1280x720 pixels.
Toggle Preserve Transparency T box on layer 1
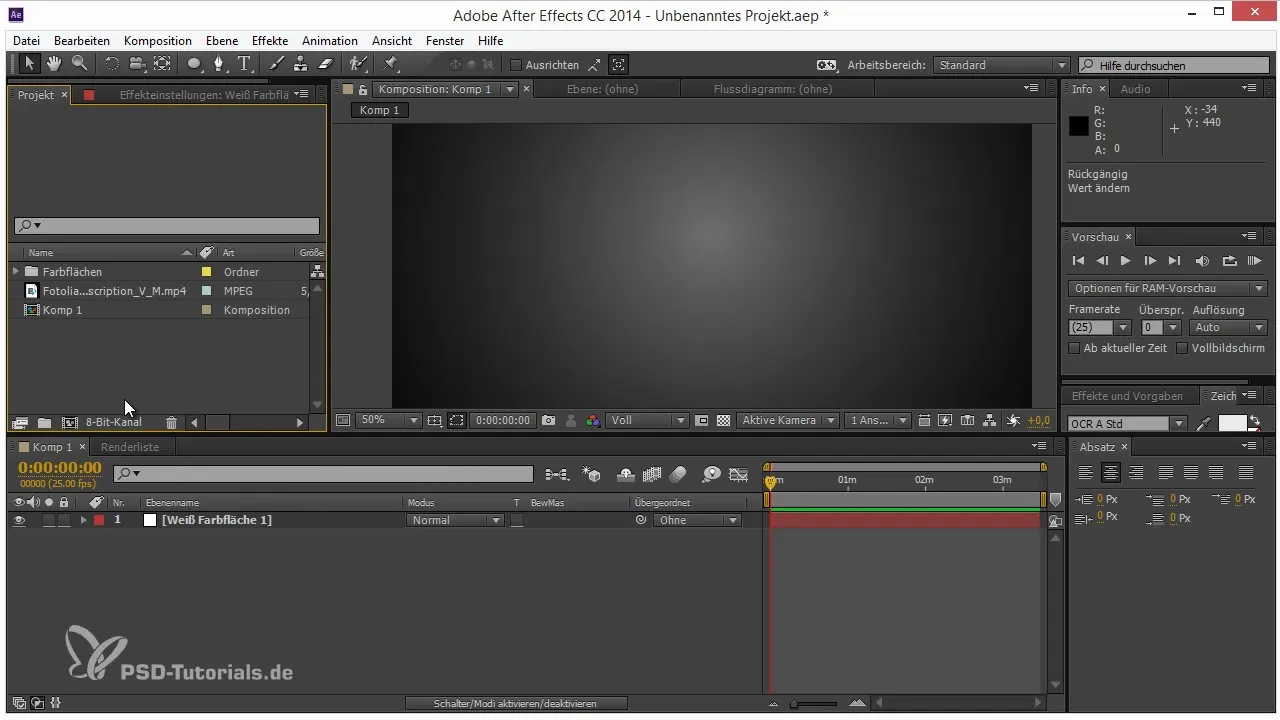coord(517,520)
